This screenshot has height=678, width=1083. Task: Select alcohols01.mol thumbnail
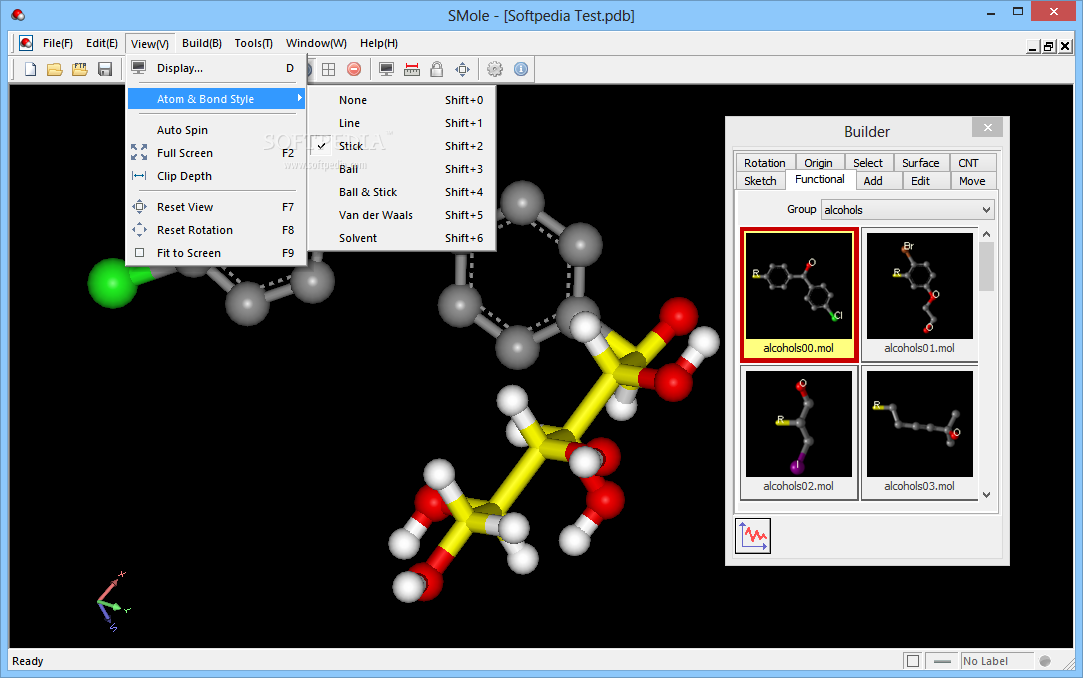(x=919, y=295)
